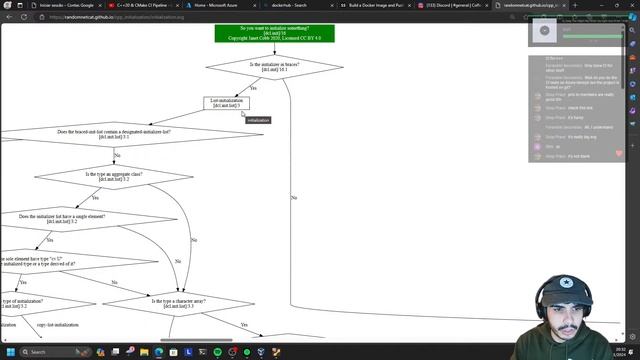
Task: Open the Edge profile icon at top left
Action: [7, 5]
